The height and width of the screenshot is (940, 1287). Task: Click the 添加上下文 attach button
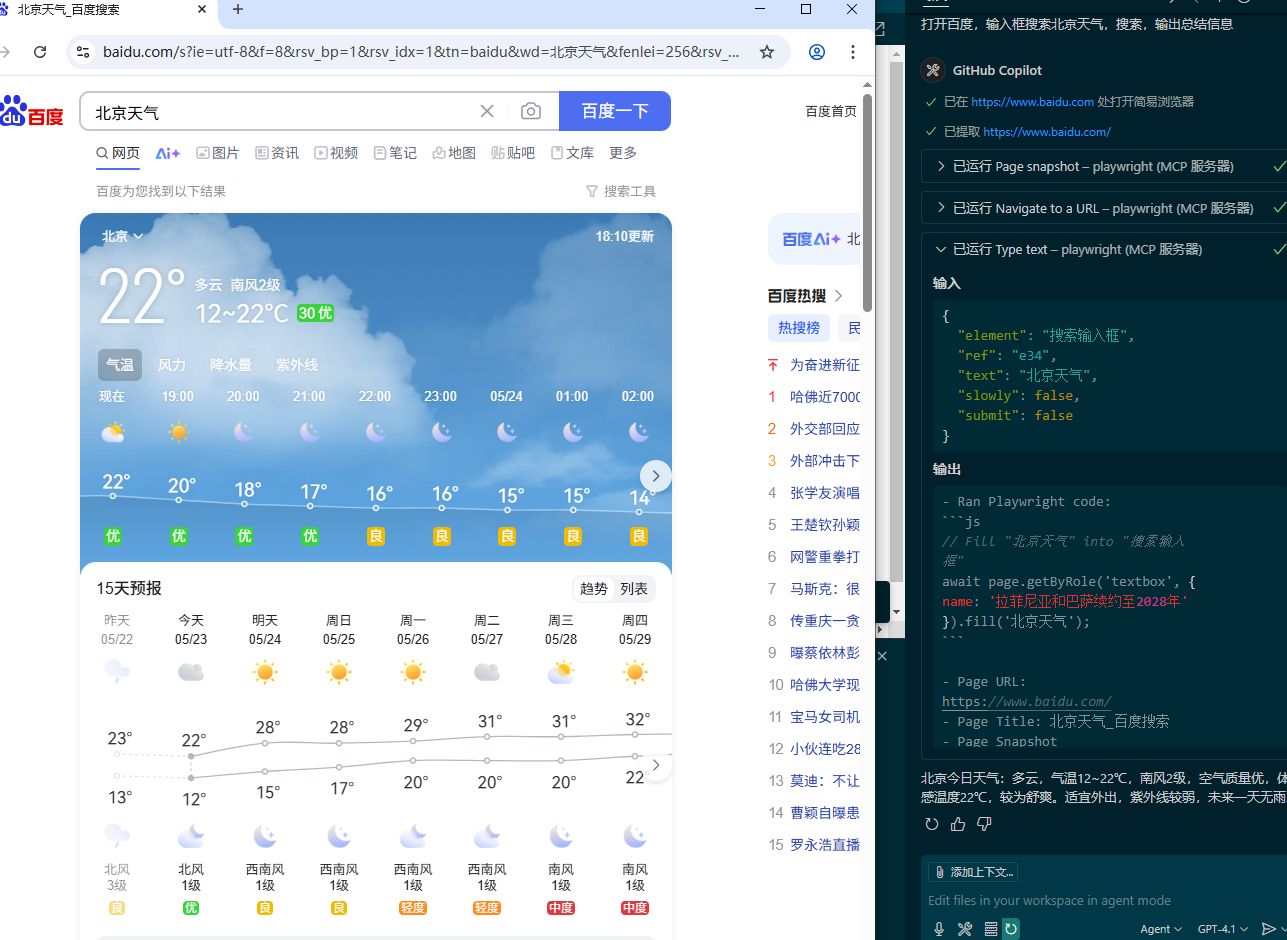click(x=973, y=872)
